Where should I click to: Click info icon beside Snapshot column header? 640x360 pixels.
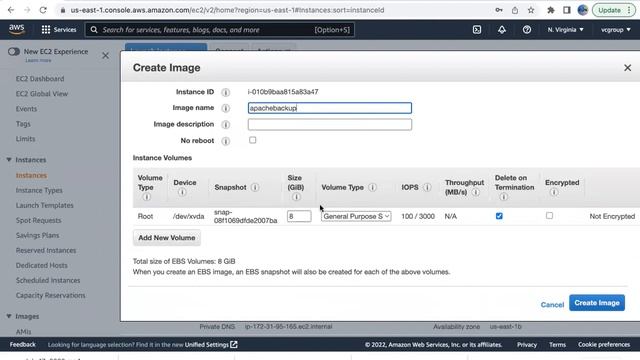(x=255, y=187)
